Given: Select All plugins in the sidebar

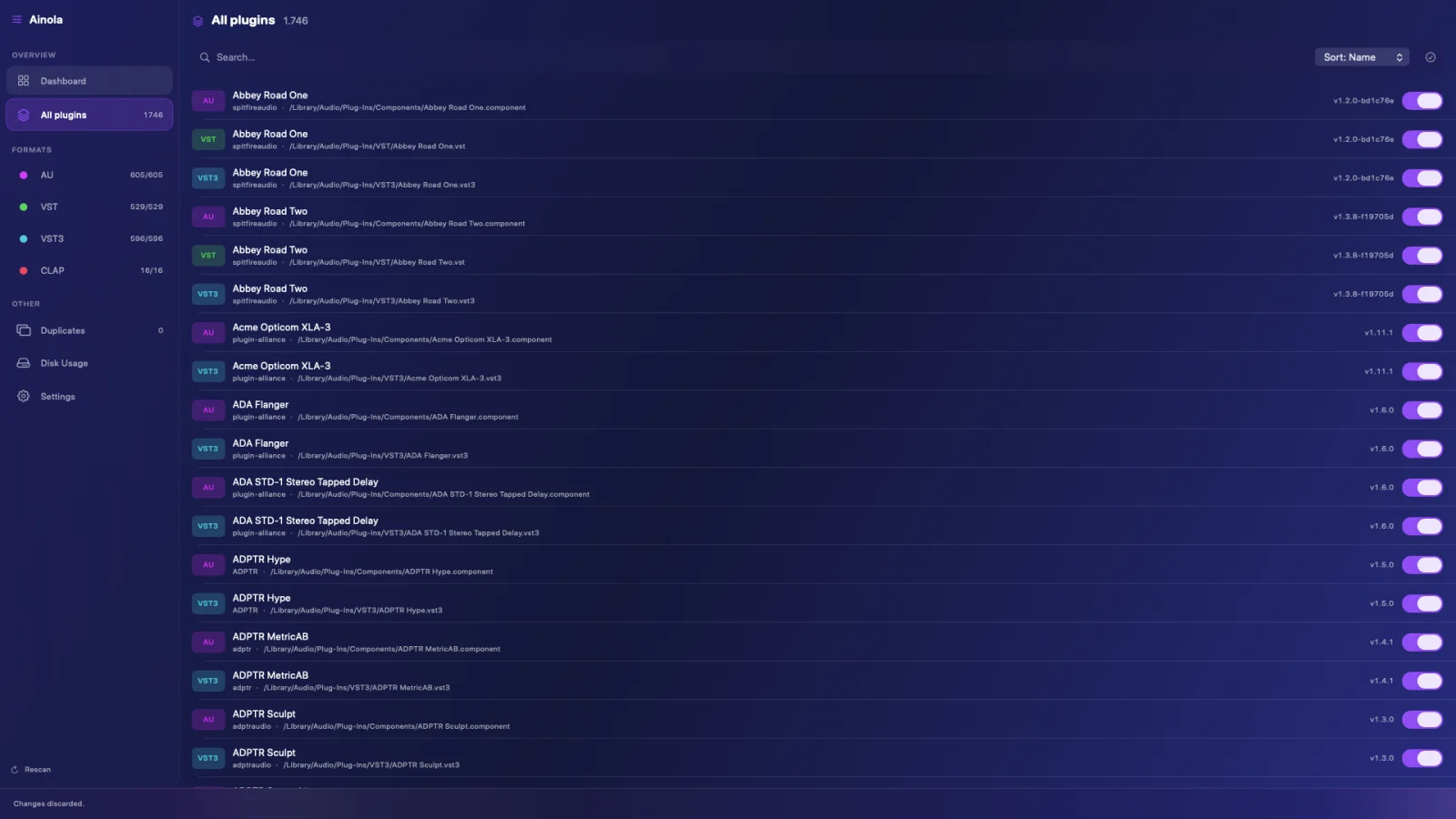Looking at the screenshot, I should click(x=89, y=115).
